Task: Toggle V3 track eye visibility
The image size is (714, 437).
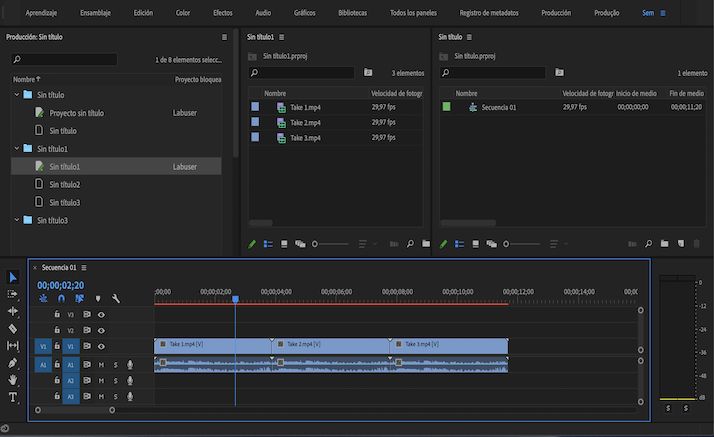Action: click(101, 315)
